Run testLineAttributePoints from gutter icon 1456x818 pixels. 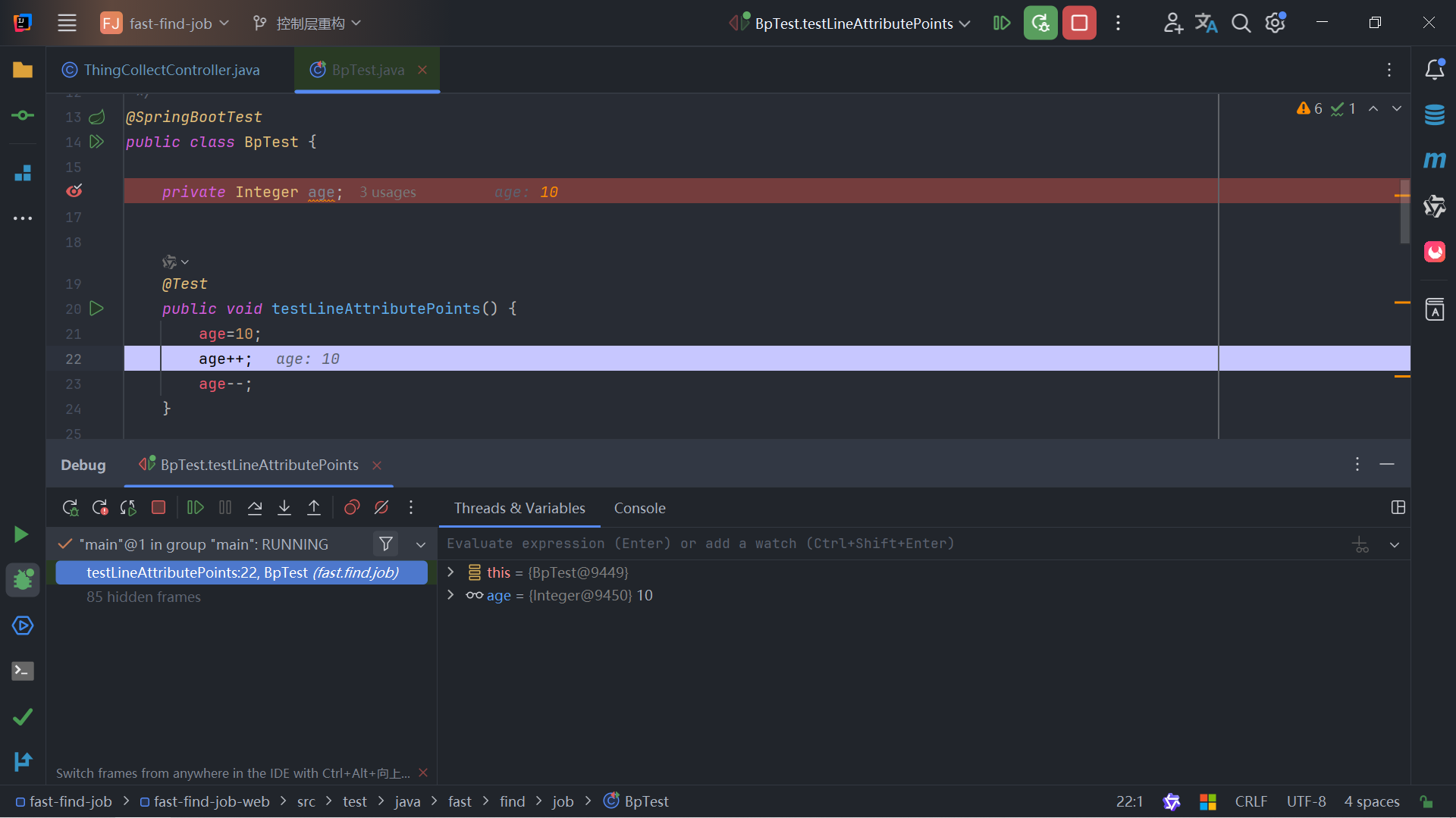point(97,309)
